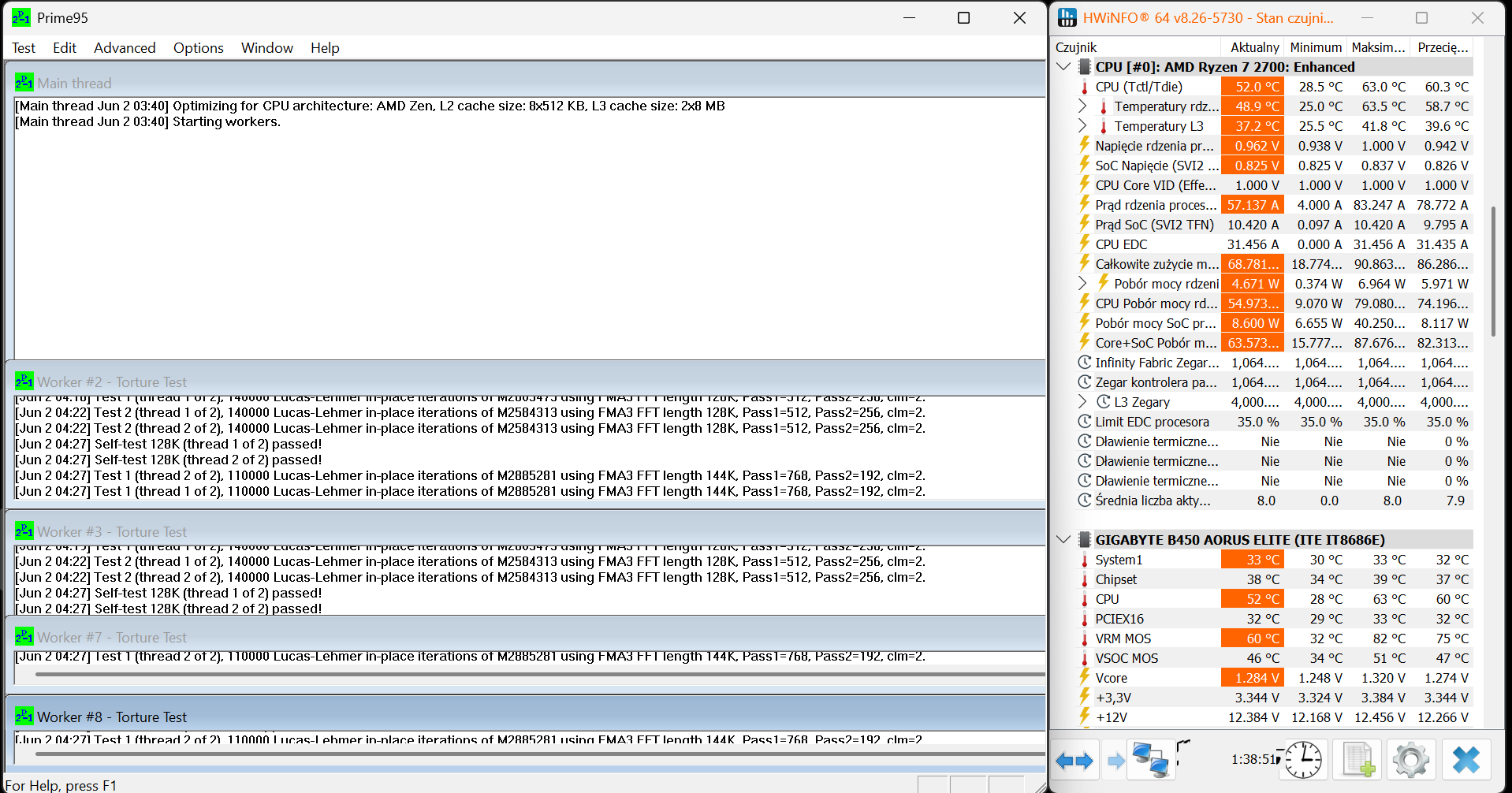Expand the L3 Zegary clock row
This screenshot has height=793, width=1512.
(x=1082, y=402)
